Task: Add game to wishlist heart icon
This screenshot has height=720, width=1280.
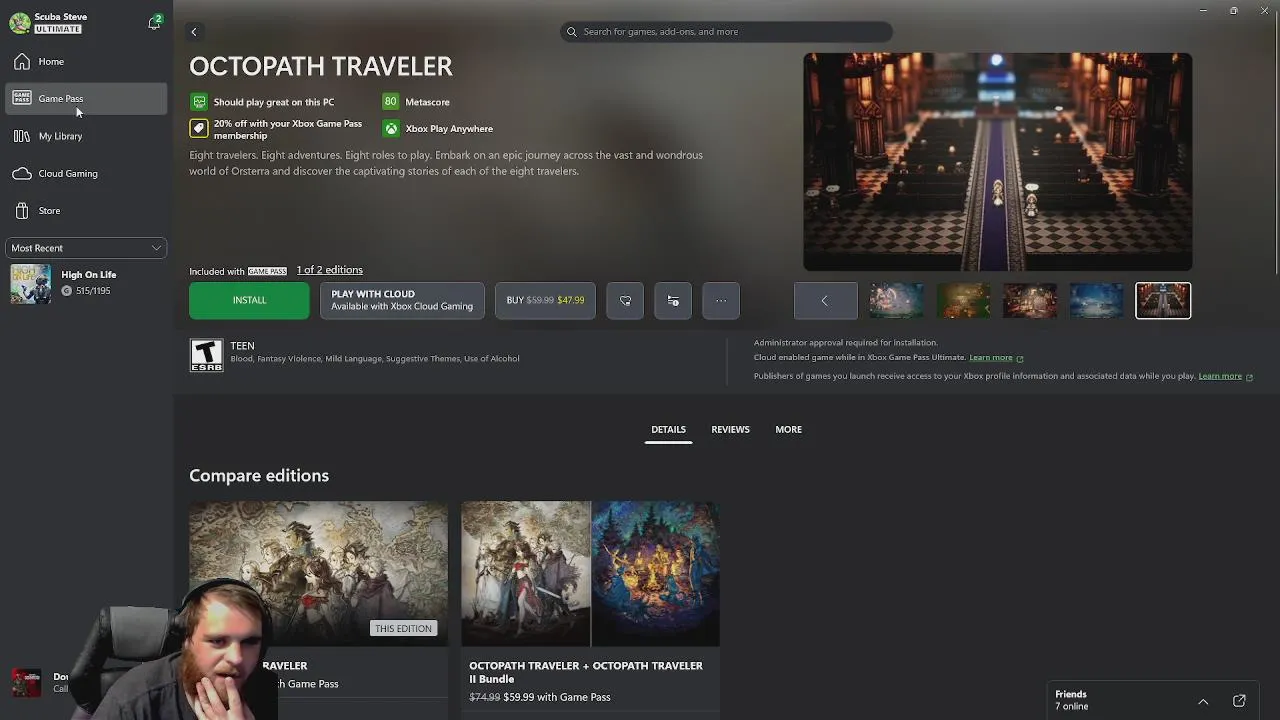Action: click(625, 300)
